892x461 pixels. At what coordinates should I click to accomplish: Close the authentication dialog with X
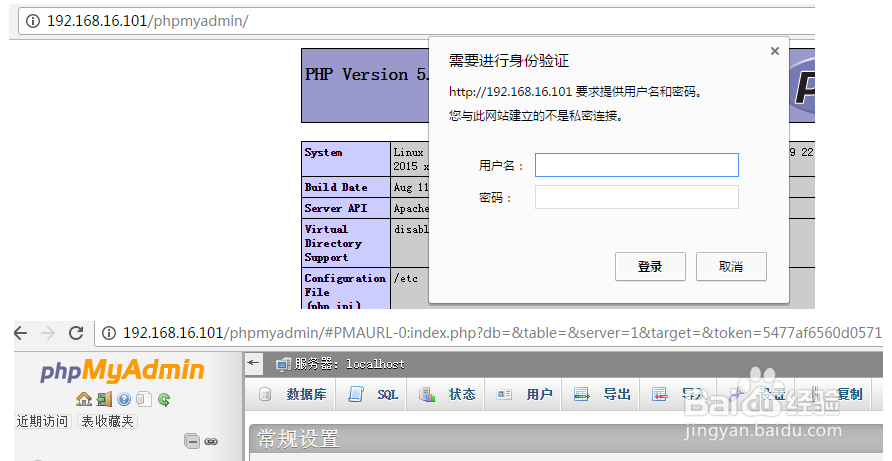click(774, 51)
